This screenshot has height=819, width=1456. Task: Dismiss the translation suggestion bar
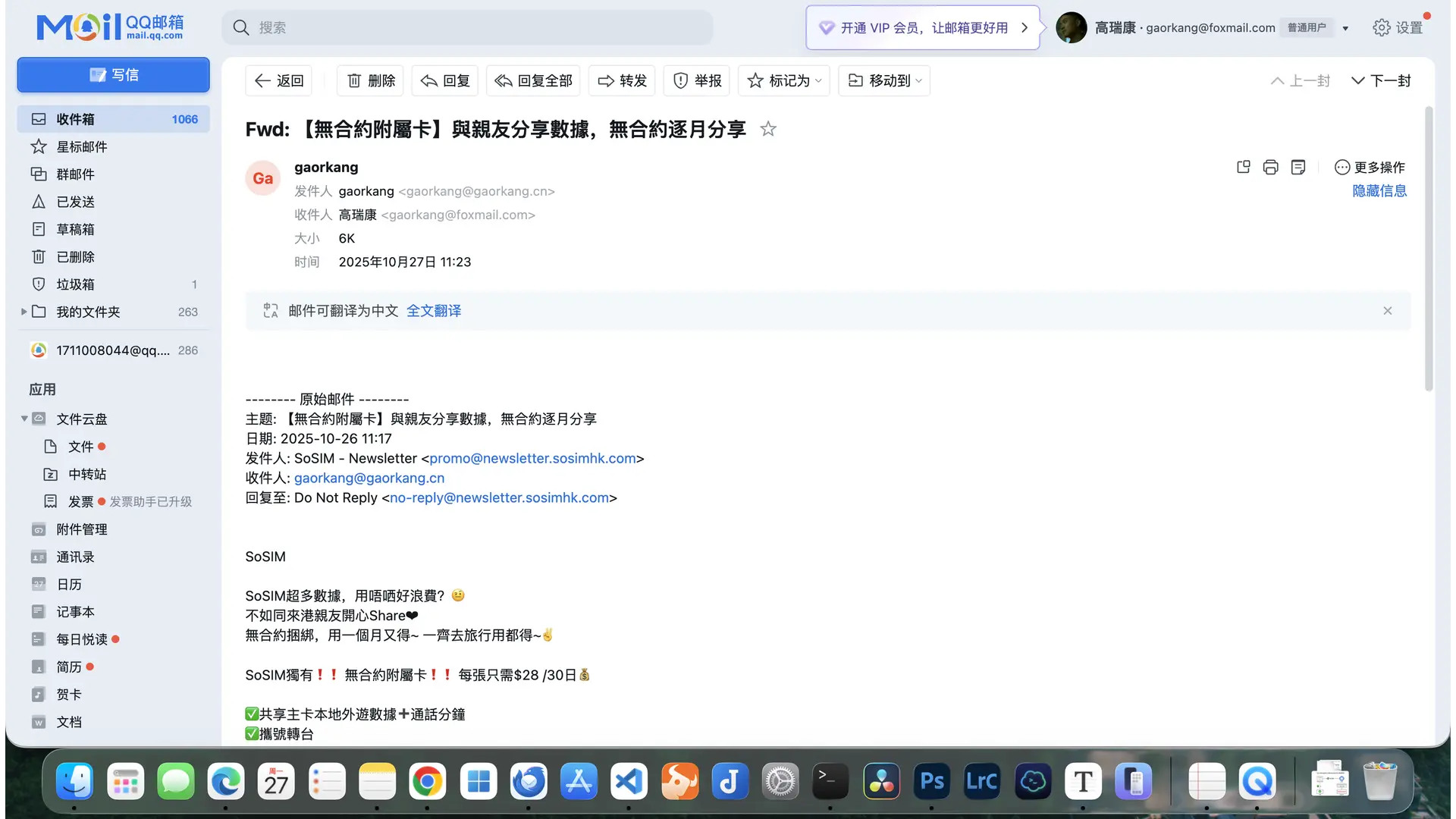(x=1387, y=311)
